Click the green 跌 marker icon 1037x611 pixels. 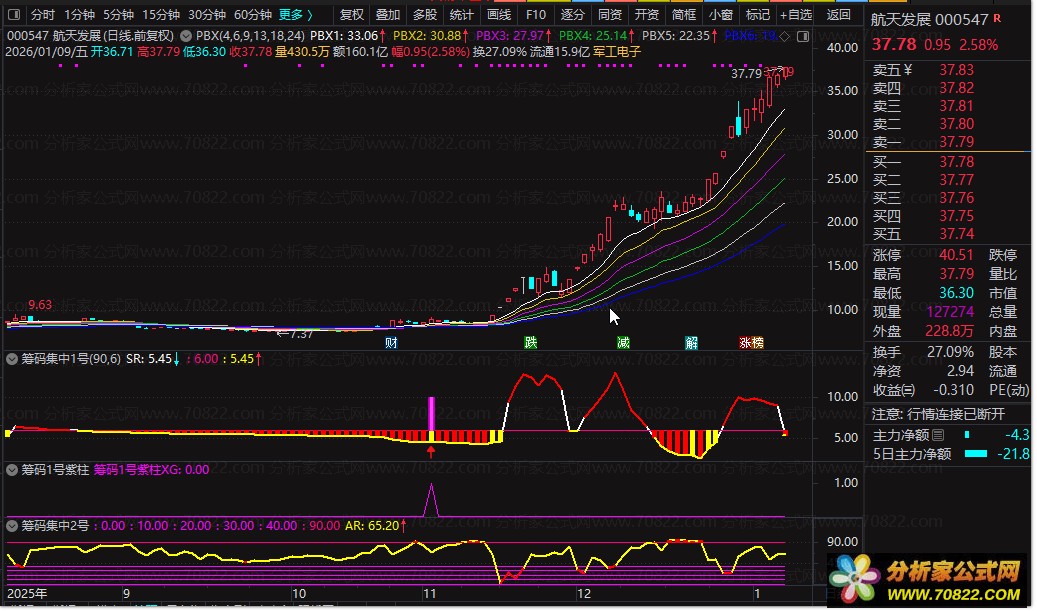coord(531,342)
